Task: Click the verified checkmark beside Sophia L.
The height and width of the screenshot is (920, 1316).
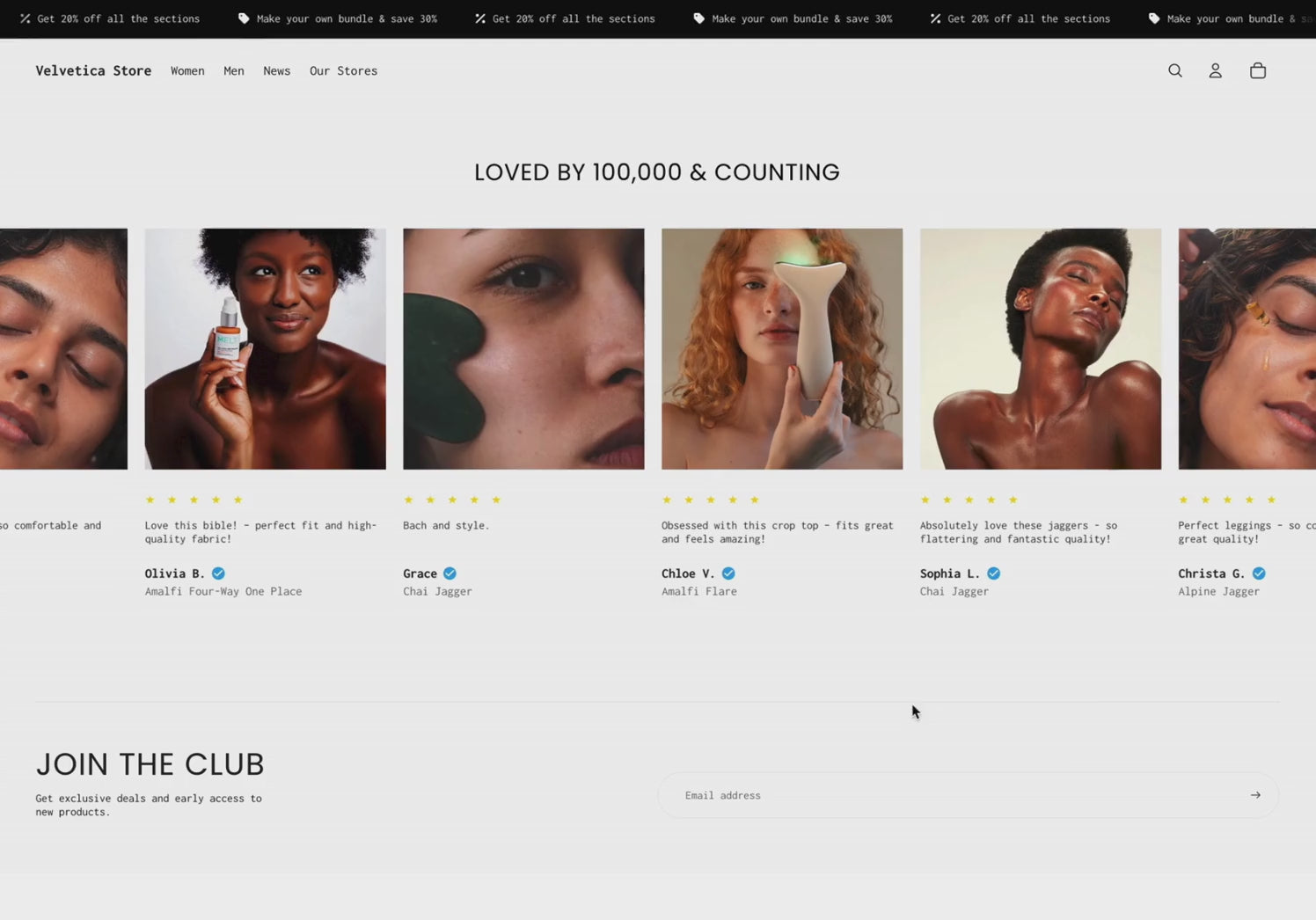Action: (x=993, y=573)
